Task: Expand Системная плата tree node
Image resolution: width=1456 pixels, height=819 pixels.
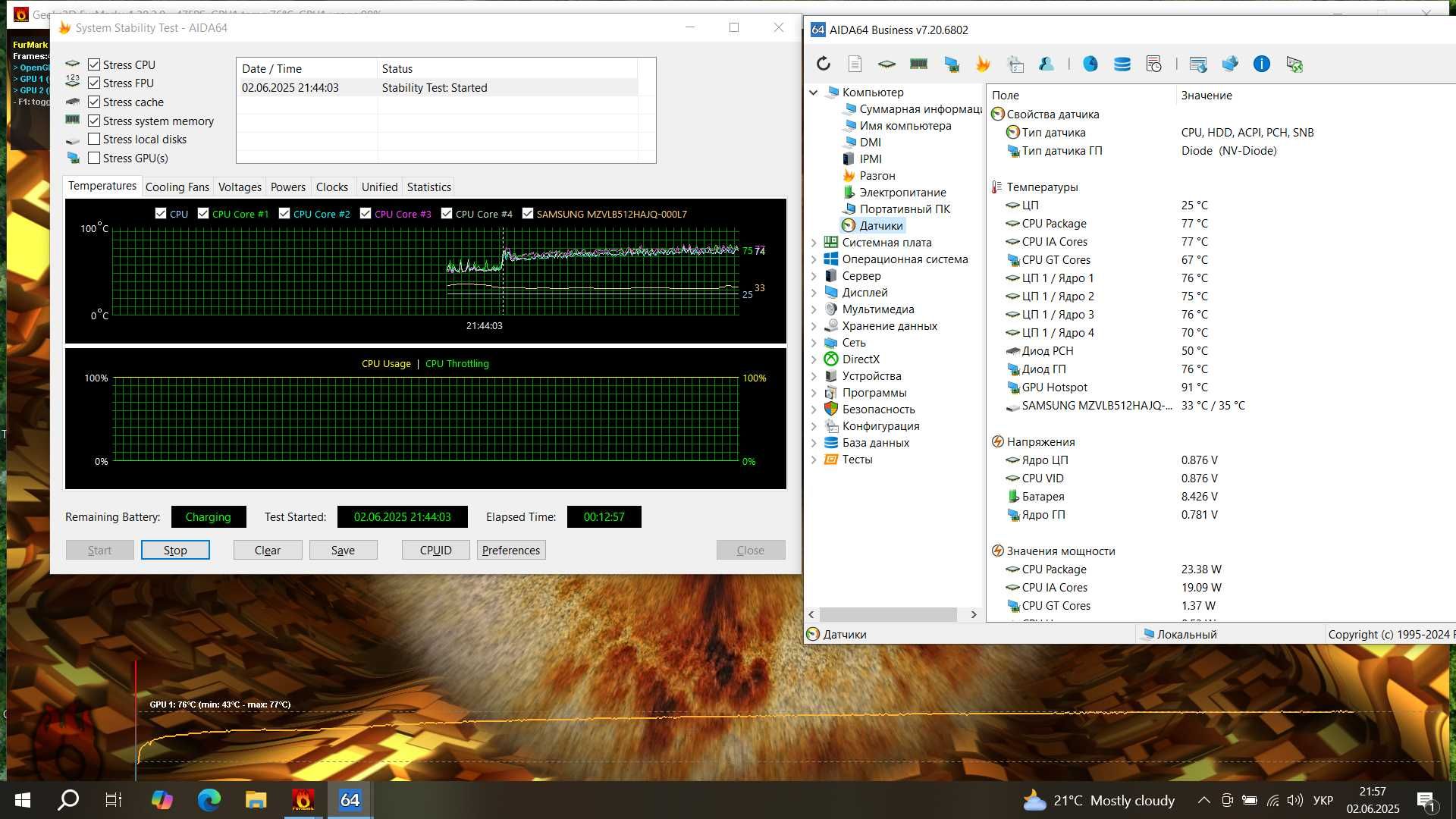Action: click(x=814, y=243)
